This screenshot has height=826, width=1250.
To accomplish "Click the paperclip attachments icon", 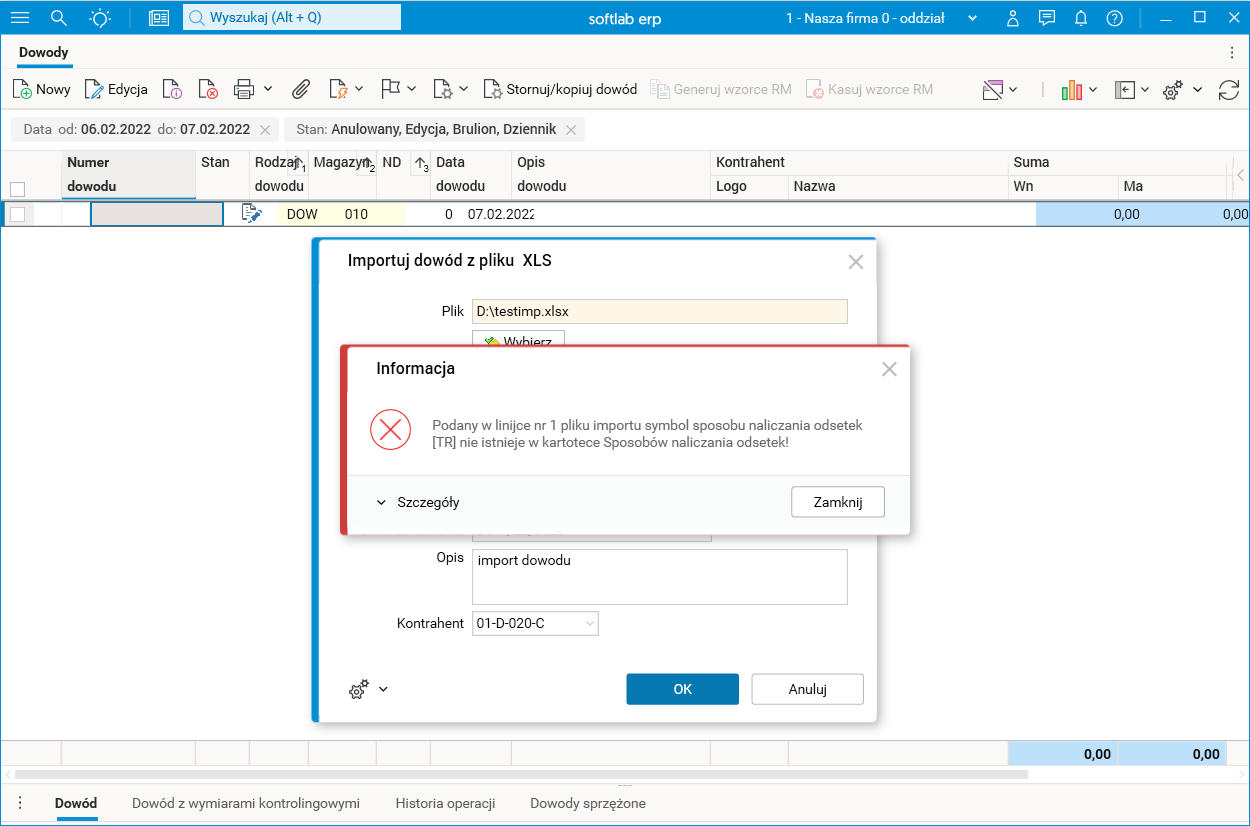I will [x=301, y=89].
